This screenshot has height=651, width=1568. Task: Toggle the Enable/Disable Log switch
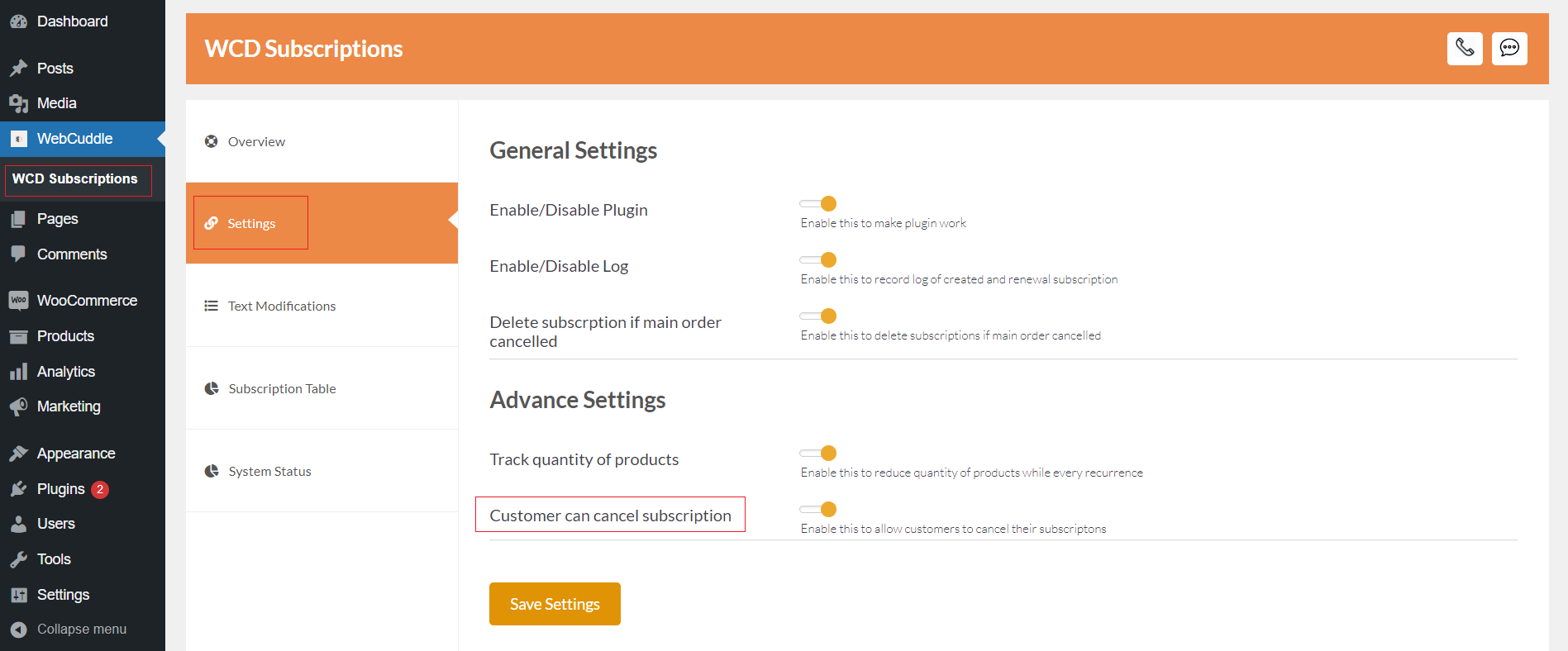click(818, 259)
